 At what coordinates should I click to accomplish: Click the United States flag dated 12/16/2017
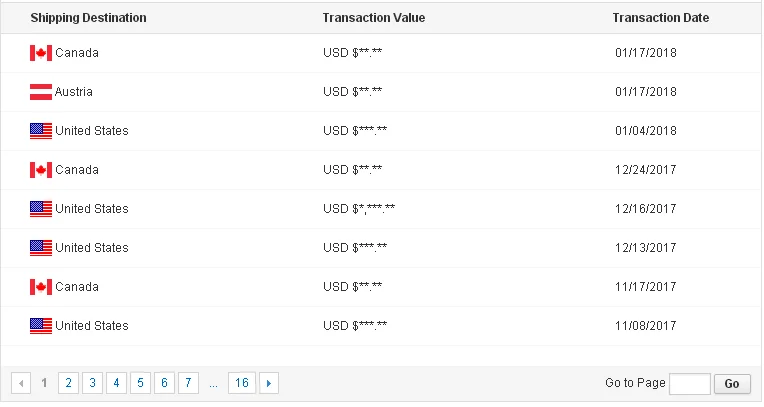[x=41, y=209]
